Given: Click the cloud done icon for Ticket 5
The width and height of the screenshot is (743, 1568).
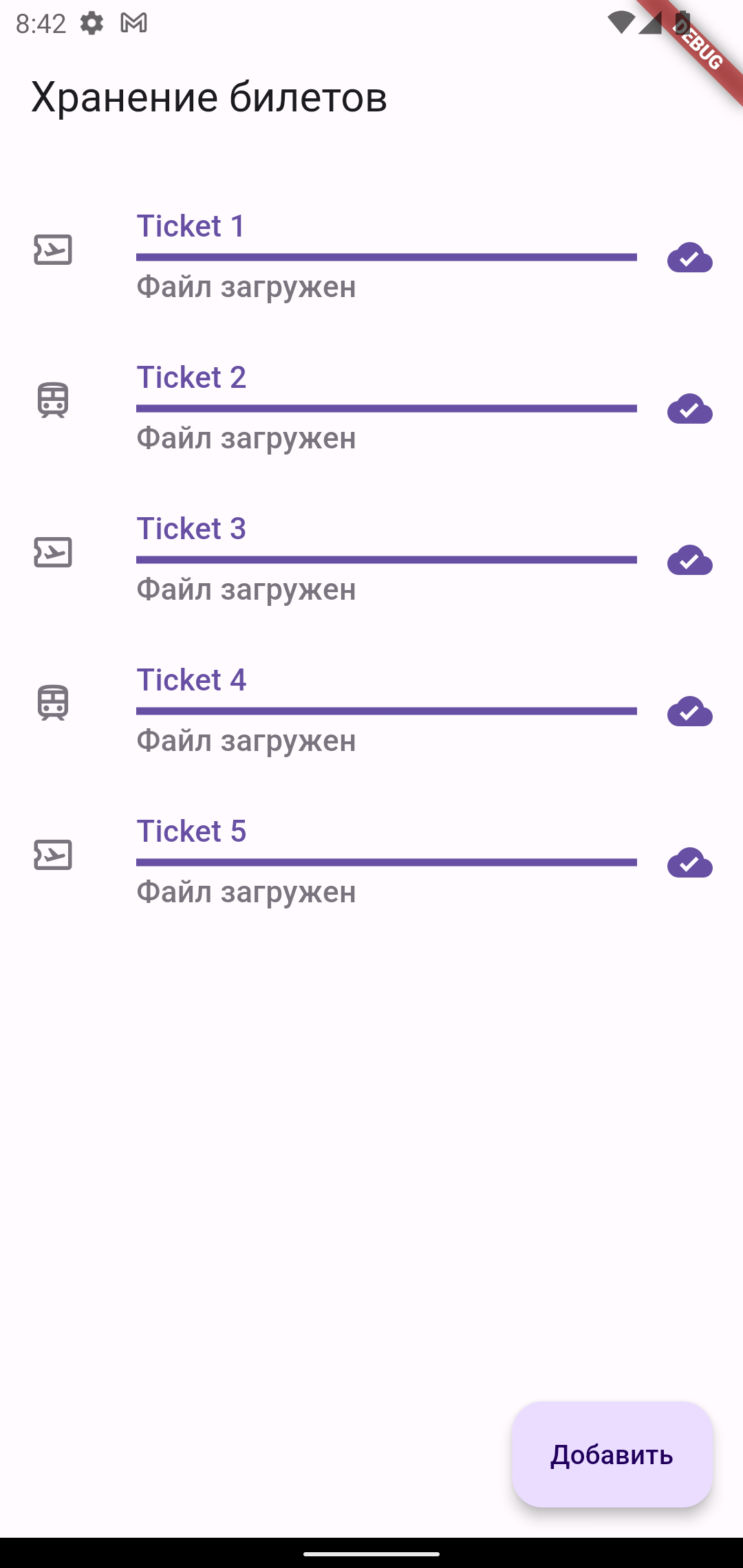Looking at the screenshot, I should click(x=690, y=863).
